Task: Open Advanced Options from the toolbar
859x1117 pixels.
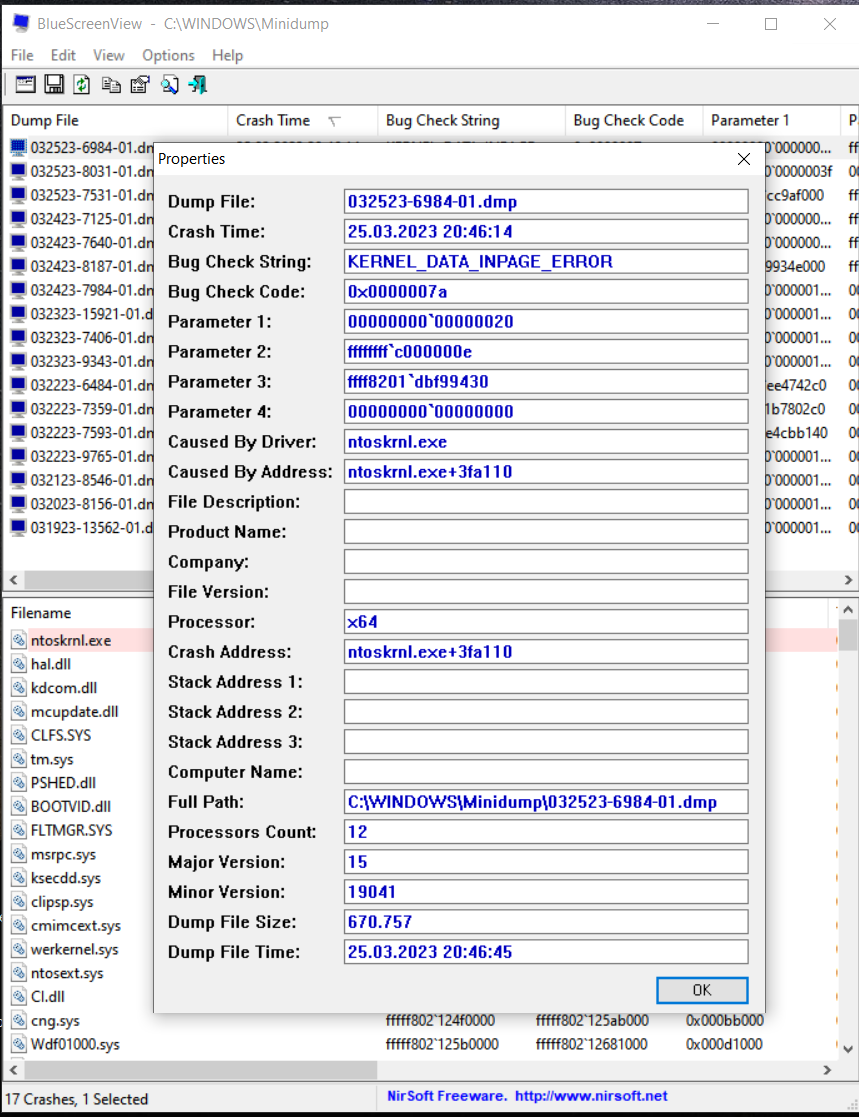Action: [x=25, y=85]
